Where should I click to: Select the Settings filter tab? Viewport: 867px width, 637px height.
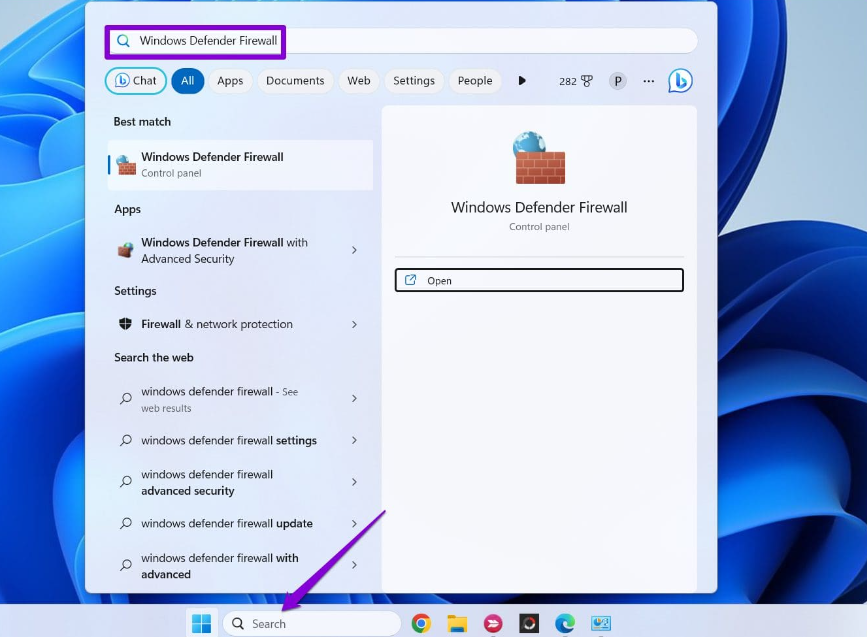(414, 81)
